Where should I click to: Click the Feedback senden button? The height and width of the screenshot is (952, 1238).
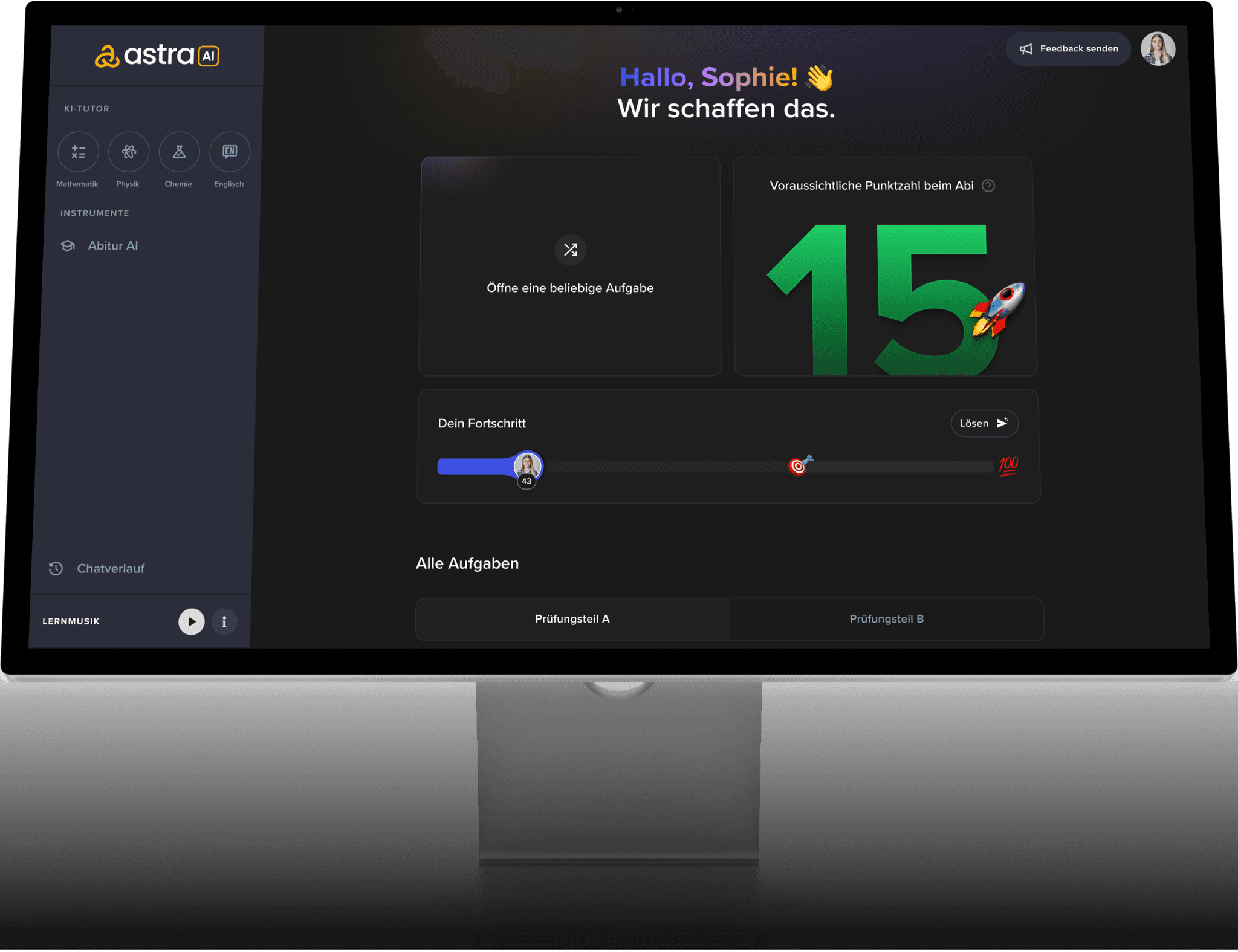(1068, 48)
